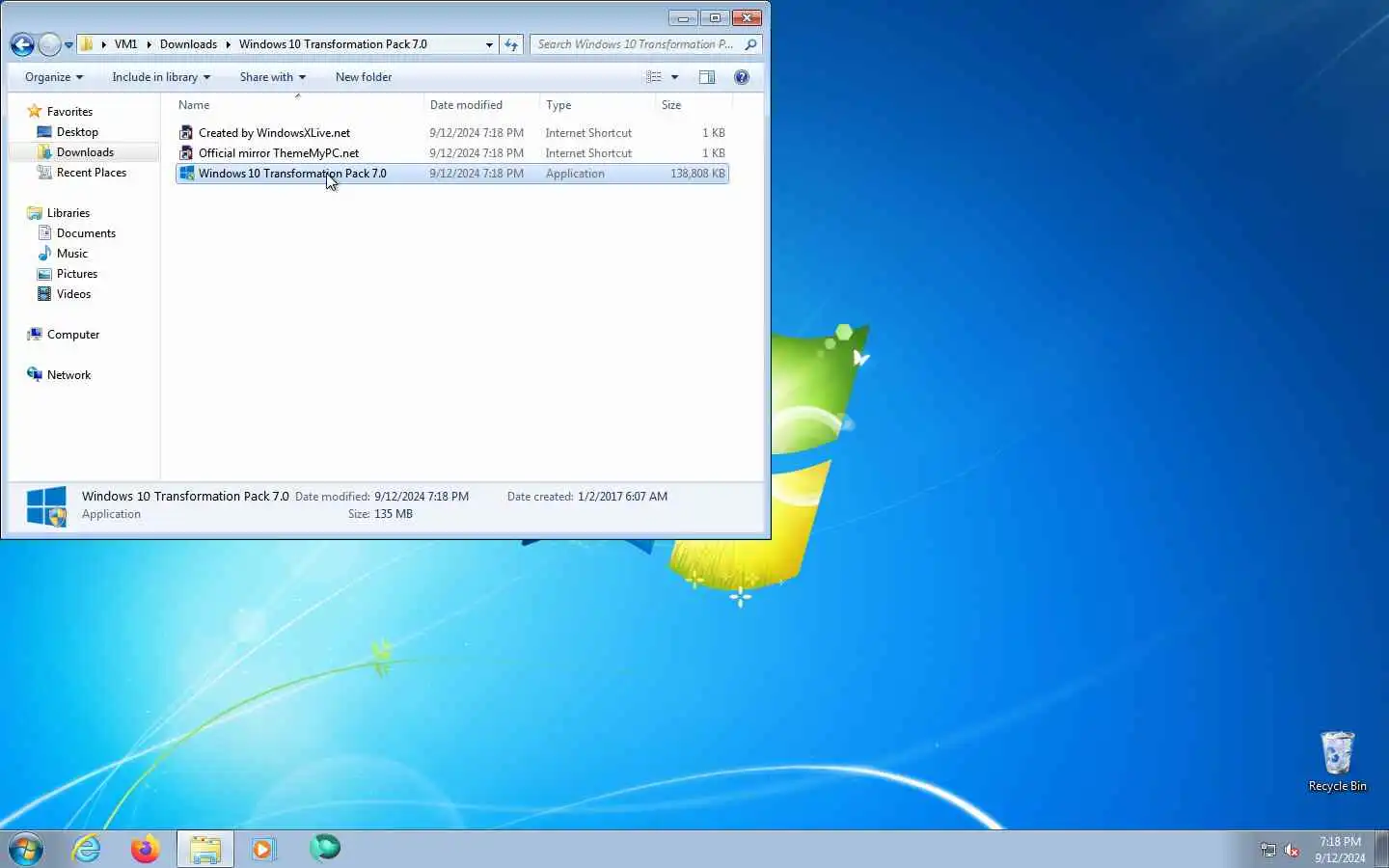Viewport: 1389px width, 868px height.
Task: Click the large Windows logo in details pane
Action: coord(46,505)
